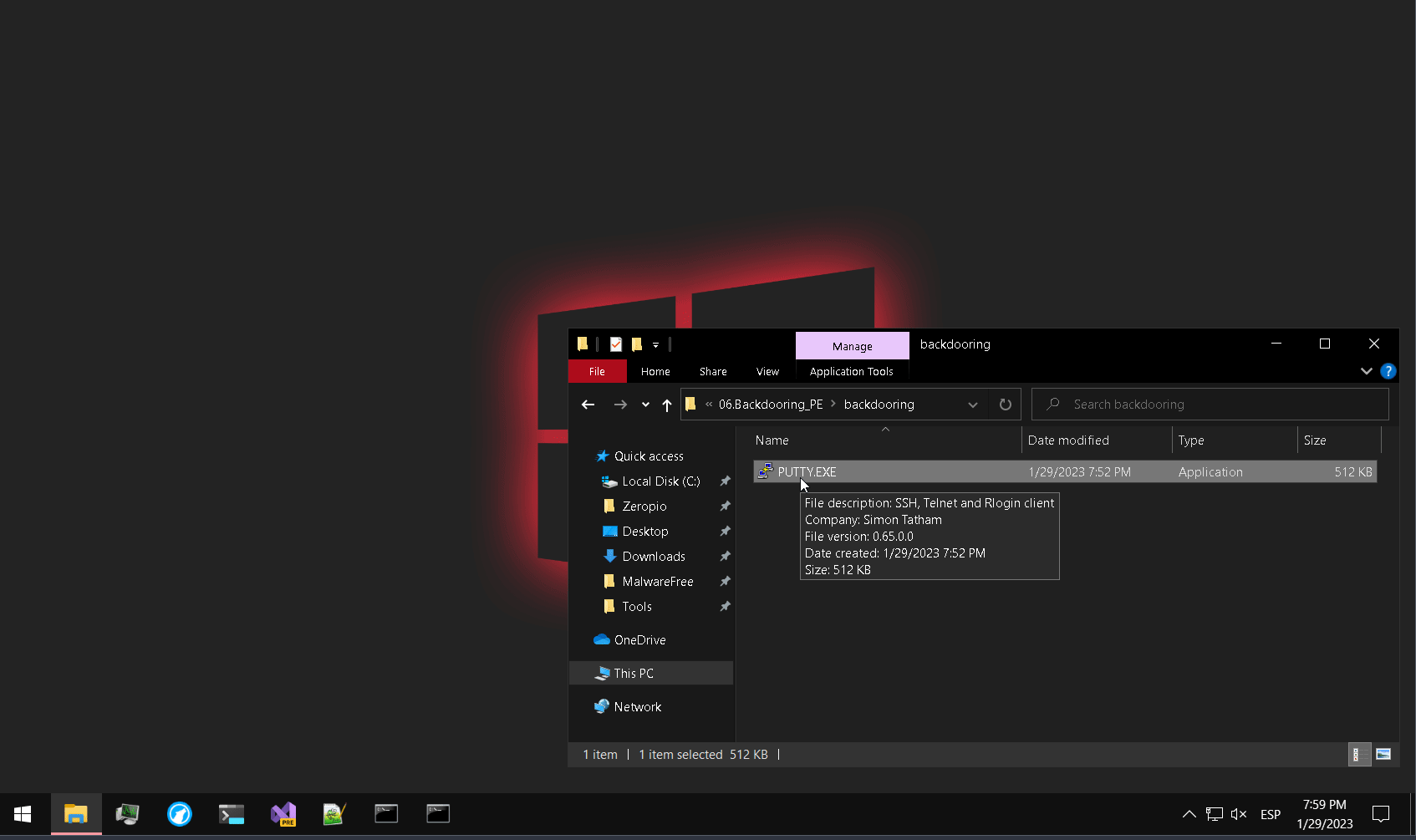Sort files by Date modified column
The width and height of the screenshot is (1416, 840).
(1068, 440)
